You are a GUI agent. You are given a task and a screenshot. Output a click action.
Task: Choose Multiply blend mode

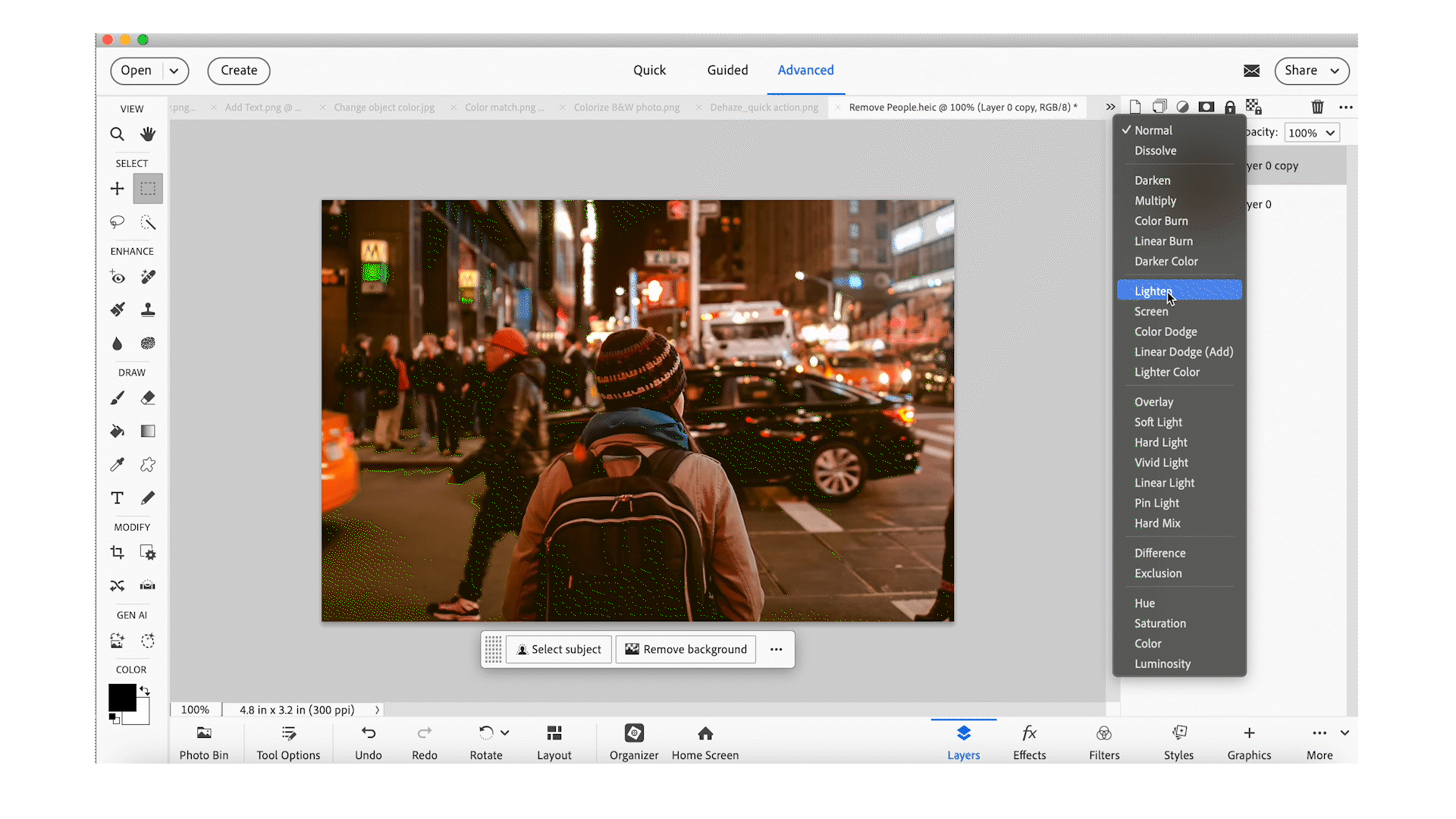pyautogui.click(x=1155, y=201)
